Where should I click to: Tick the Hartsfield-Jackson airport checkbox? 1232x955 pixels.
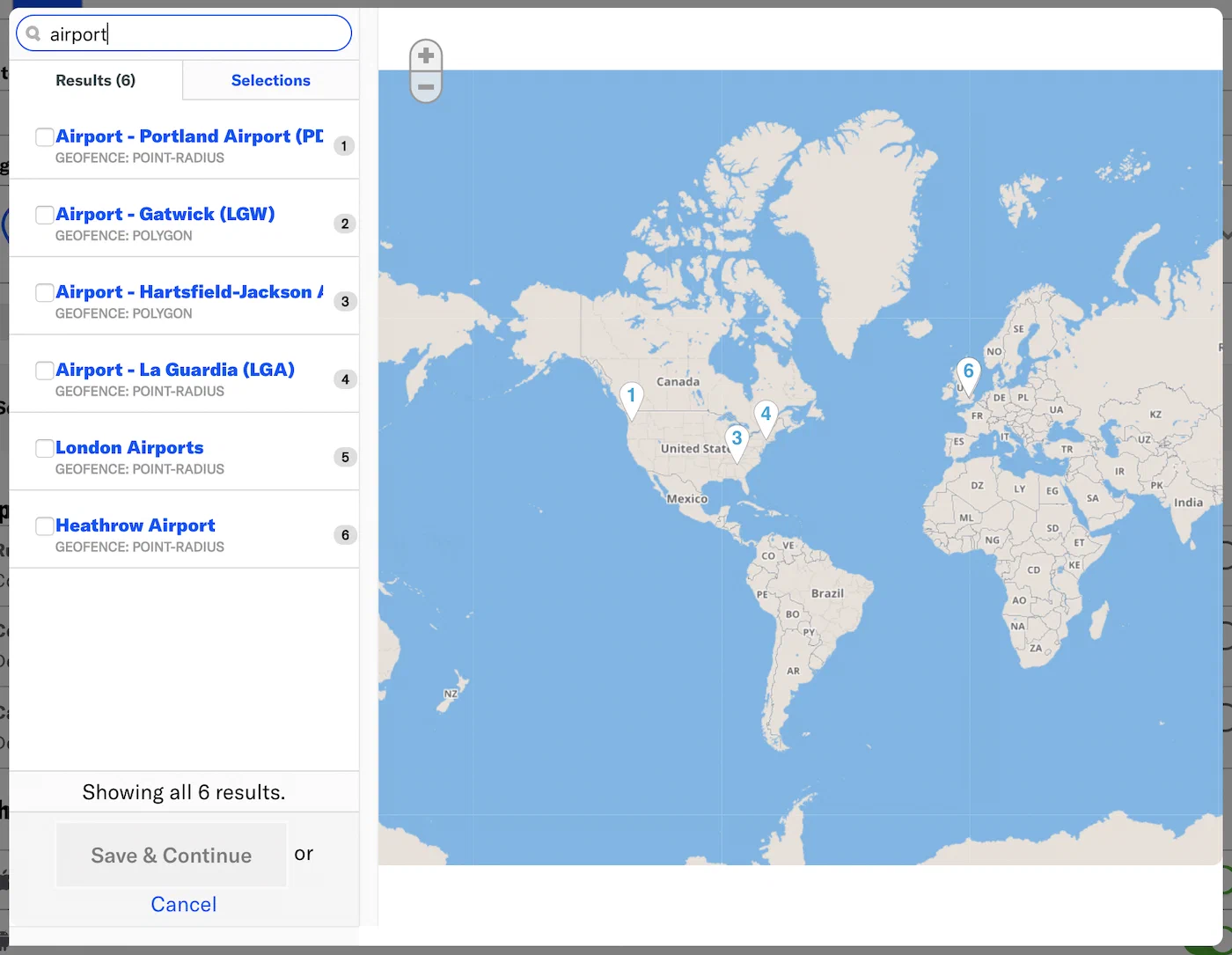click(44, 293)
